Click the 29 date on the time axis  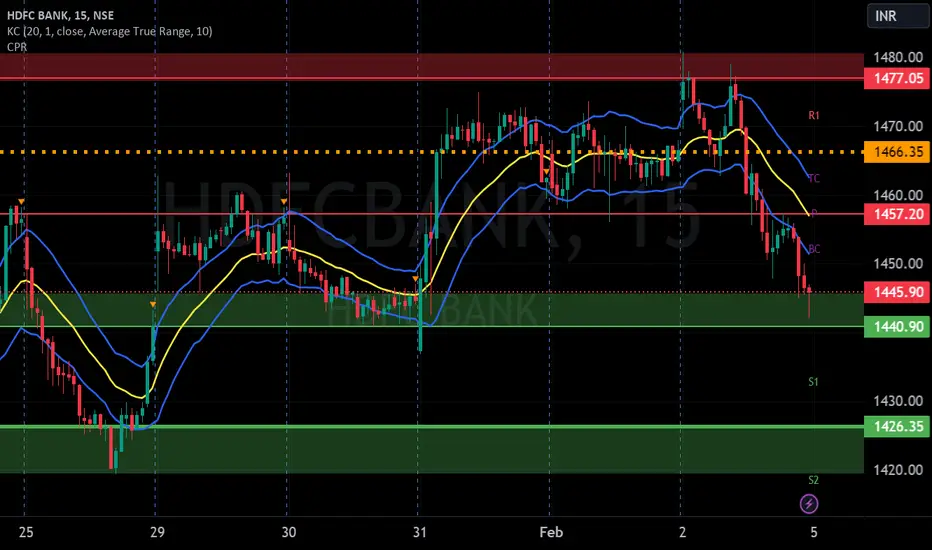click(x=157, y=532)
